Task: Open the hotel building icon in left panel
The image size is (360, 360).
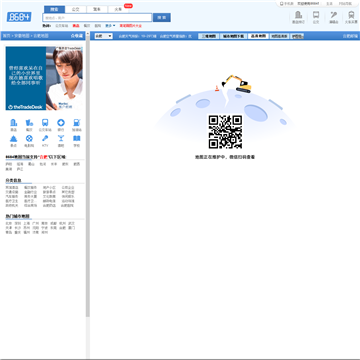Action: click(13, 123)
